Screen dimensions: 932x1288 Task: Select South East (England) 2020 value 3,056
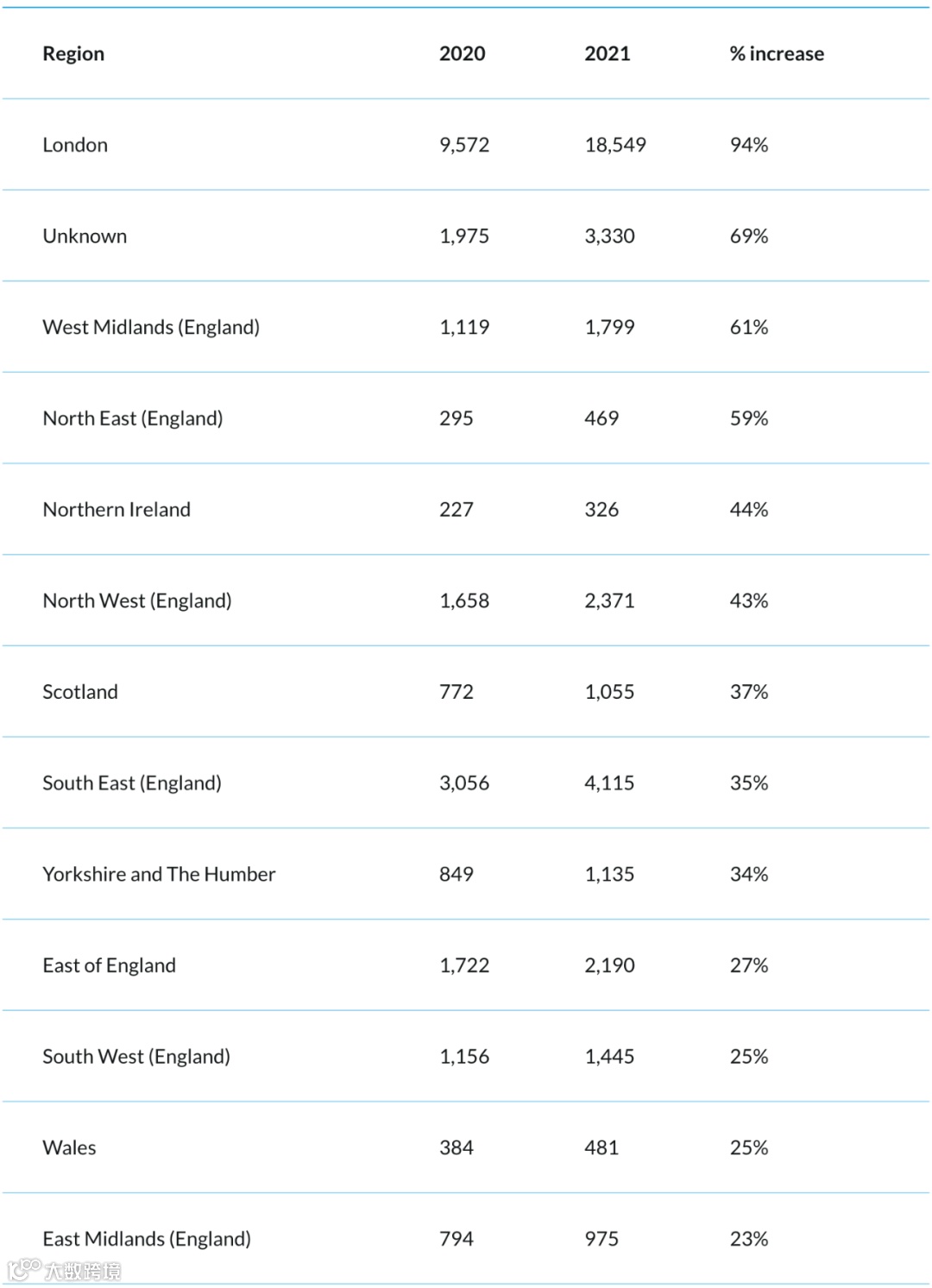pyautogui.click(x=463, y=783)
